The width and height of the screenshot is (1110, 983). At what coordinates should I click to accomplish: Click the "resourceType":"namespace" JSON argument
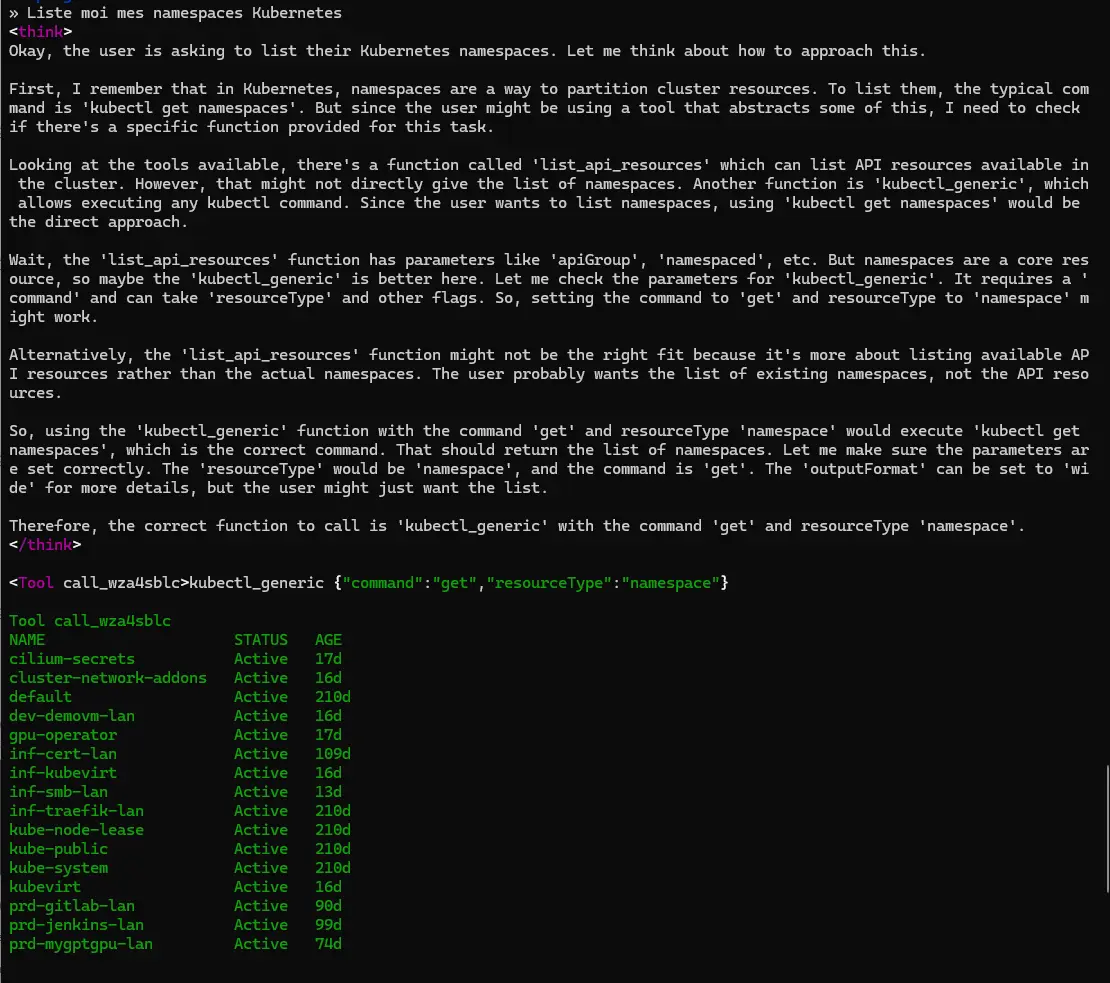pos(602,583)
